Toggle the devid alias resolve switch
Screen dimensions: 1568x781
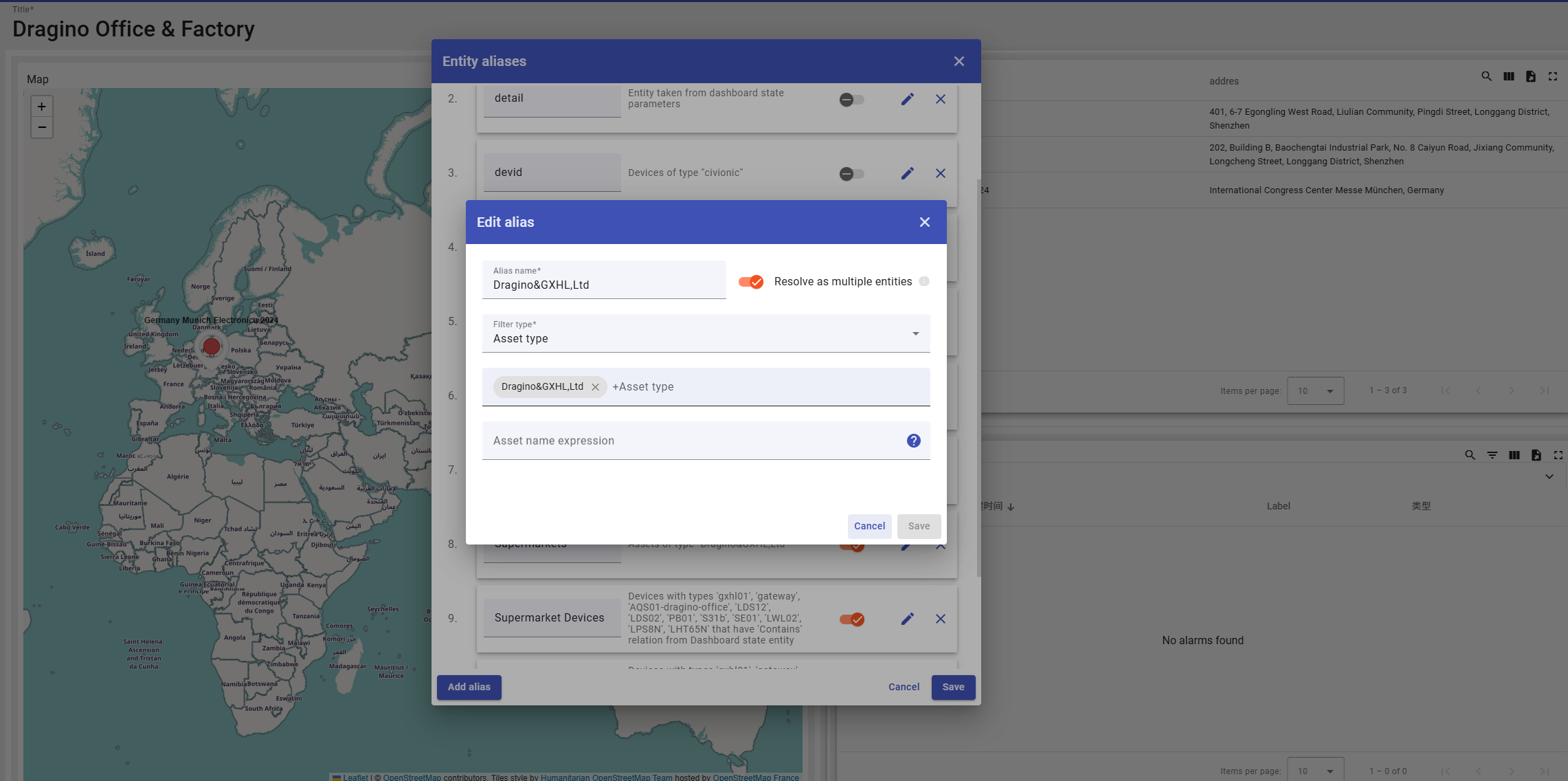tap(851, 174)
